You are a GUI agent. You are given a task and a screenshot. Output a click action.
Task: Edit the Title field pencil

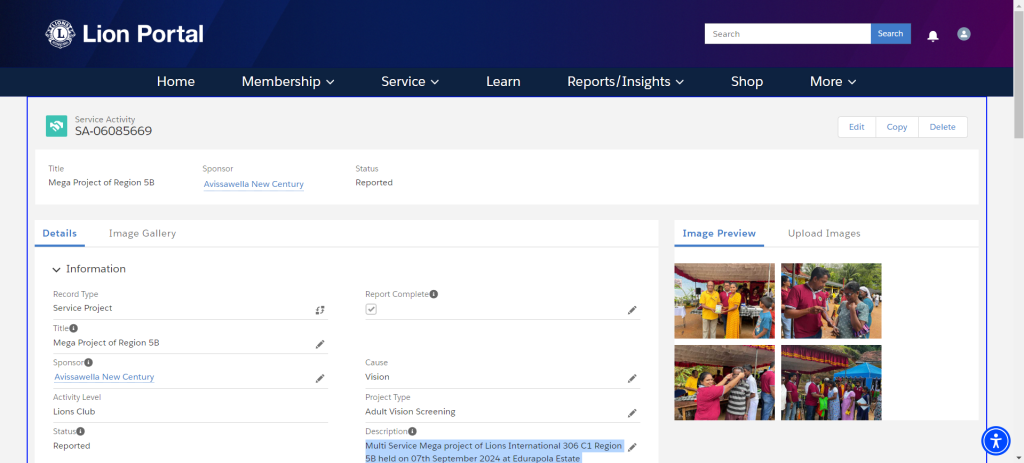tap(320, 344)
